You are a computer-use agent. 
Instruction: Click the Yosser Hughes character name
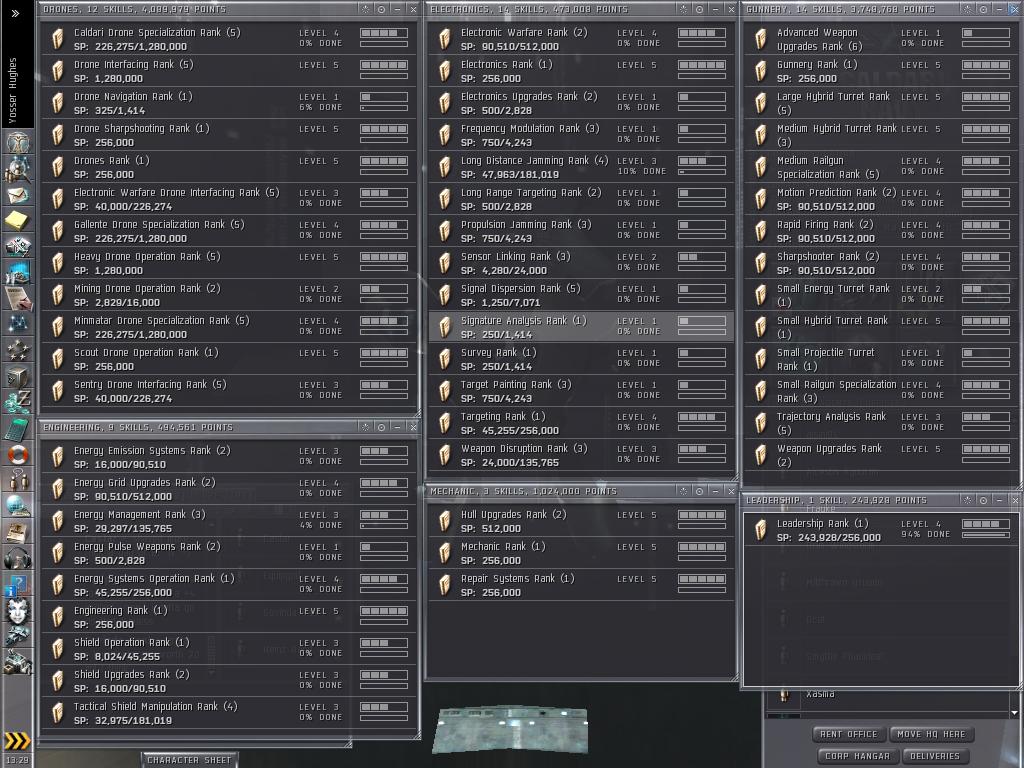[12, 90]
